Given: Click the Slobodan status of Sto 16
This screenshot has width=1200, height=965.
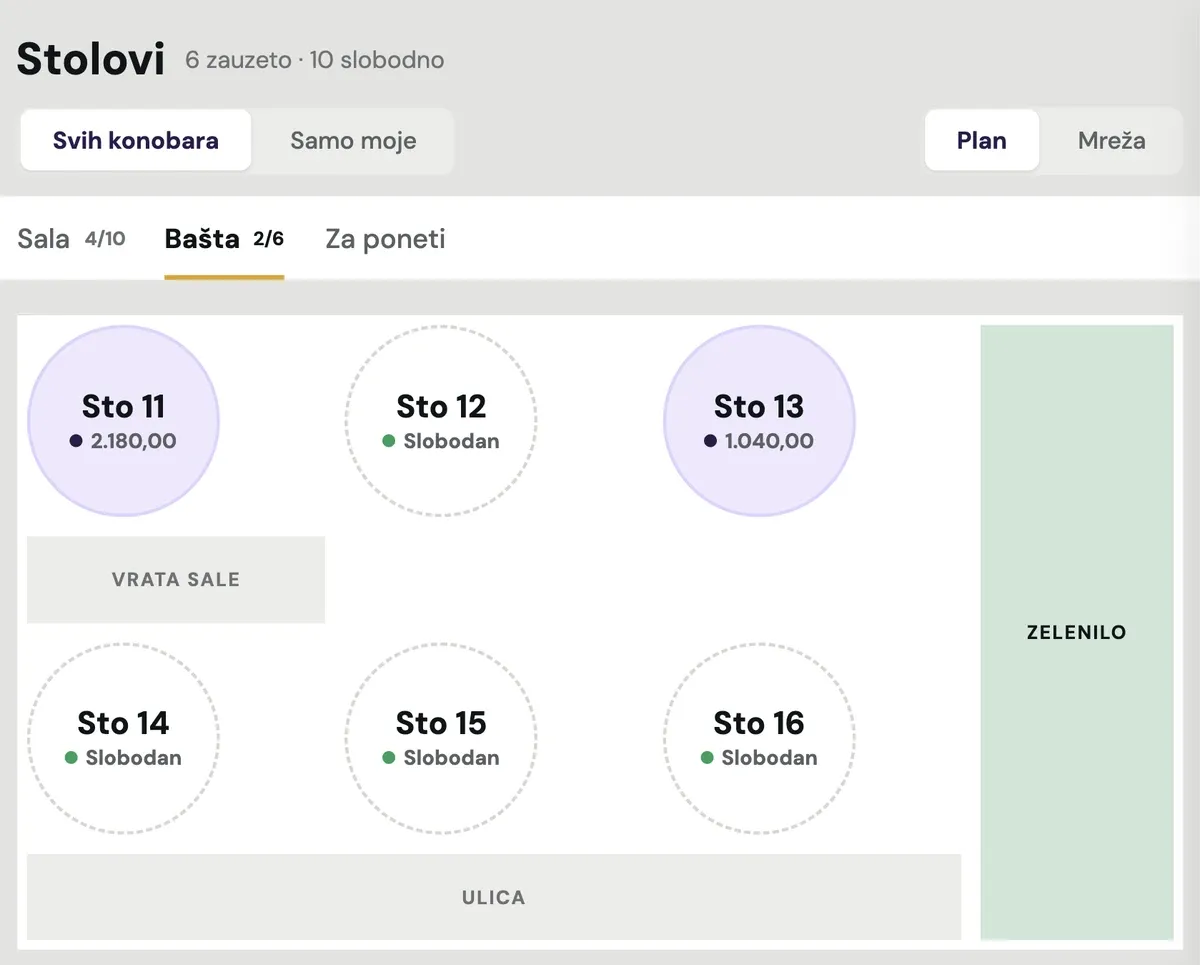Looking at the screenshot, I should pos(769,758).
